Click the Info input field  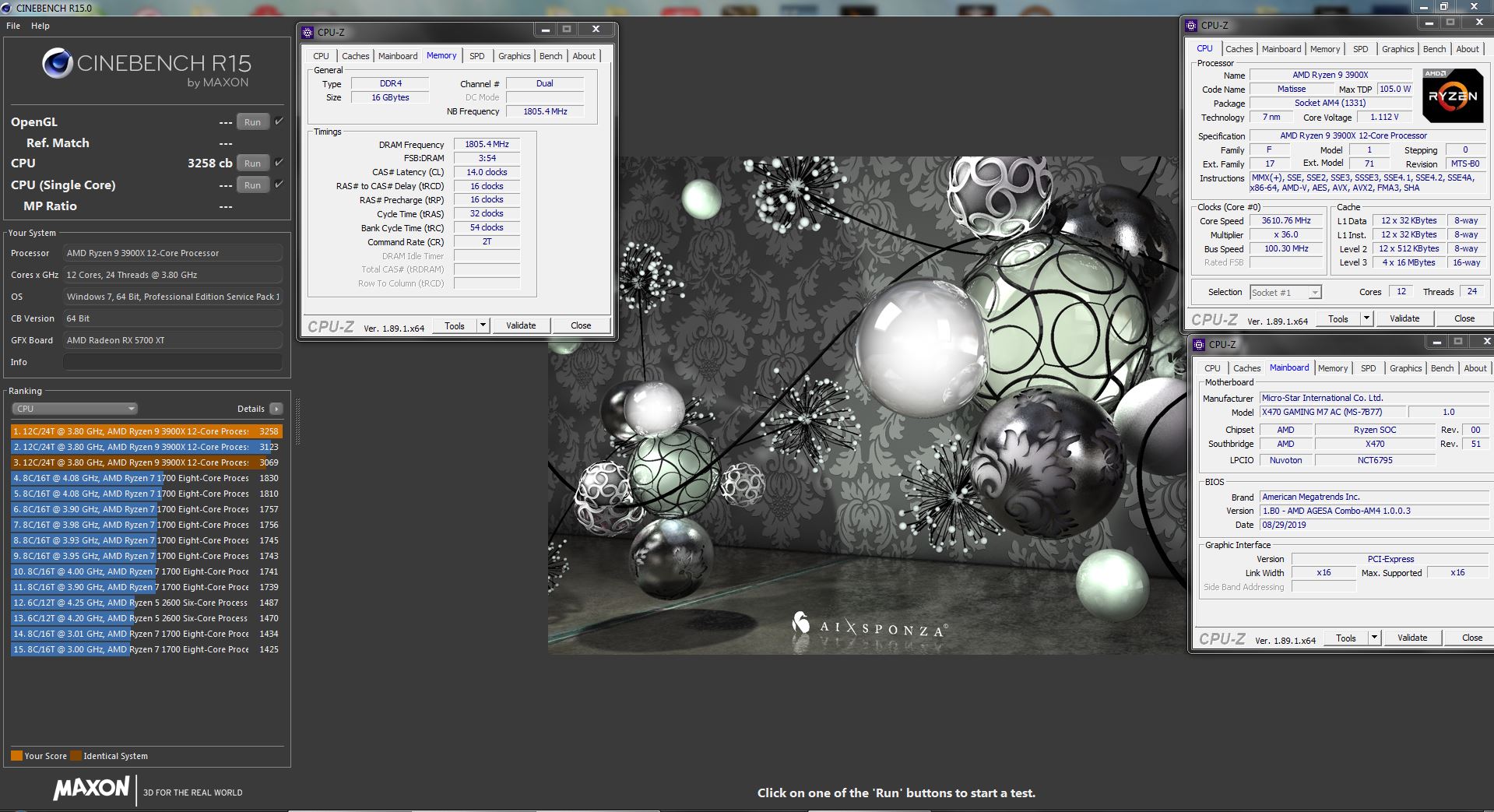(172, 362)
